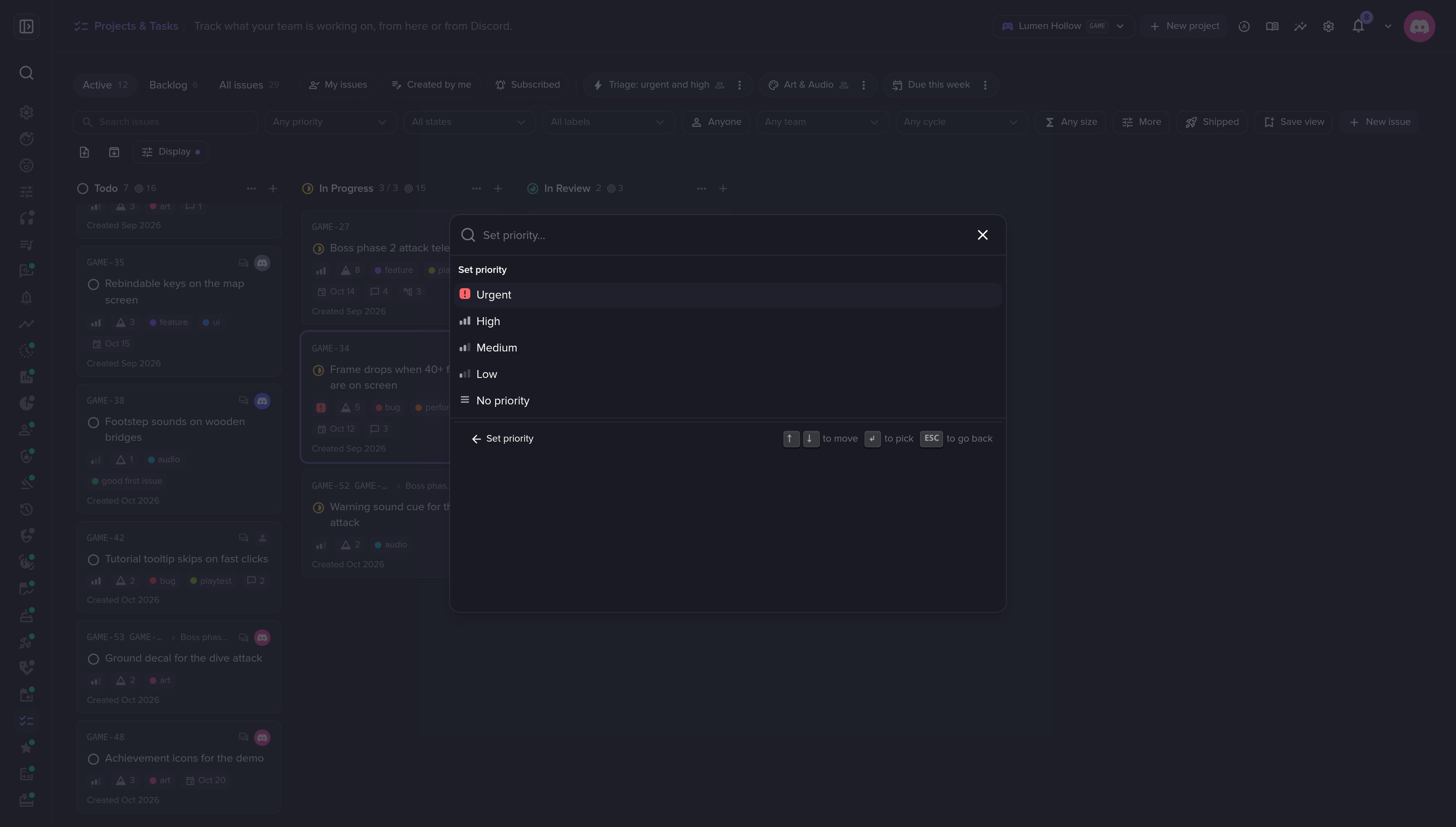Switch to the Backlog tab
The width and height of the screenshot is (1456, 827).
click(173, 85)
